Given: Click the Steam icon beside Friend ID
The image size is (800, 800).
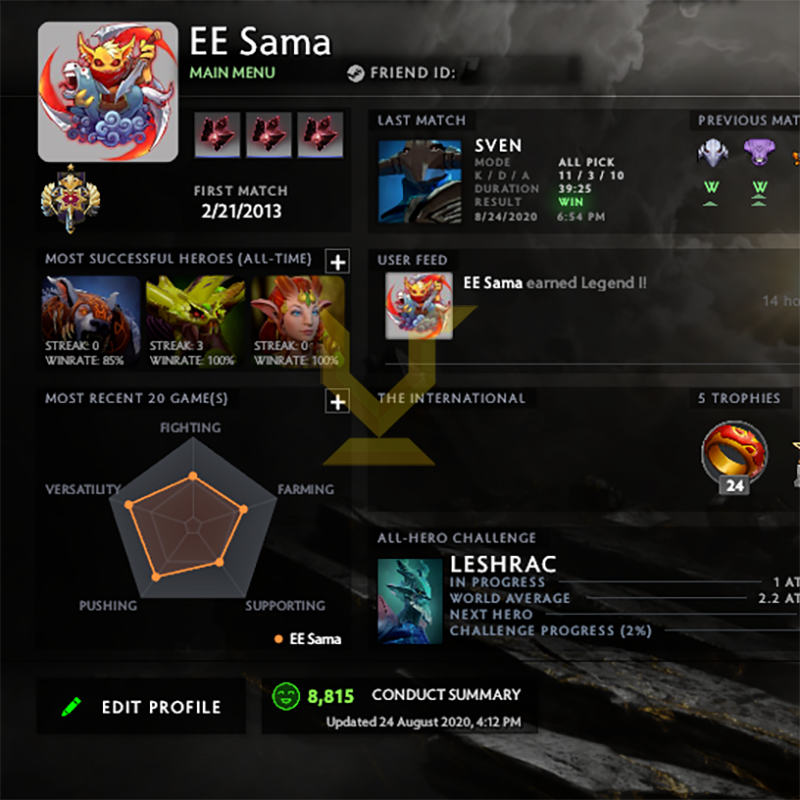Looking at the screenshot, I should (356, 73).
